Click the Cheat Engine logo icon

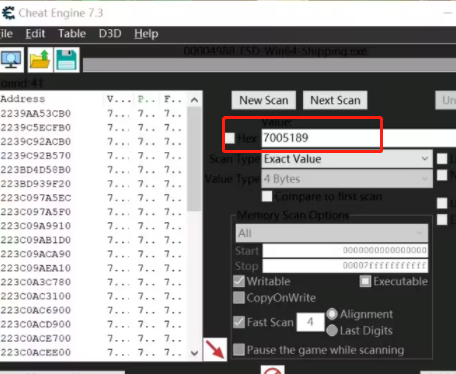point(8,13)
